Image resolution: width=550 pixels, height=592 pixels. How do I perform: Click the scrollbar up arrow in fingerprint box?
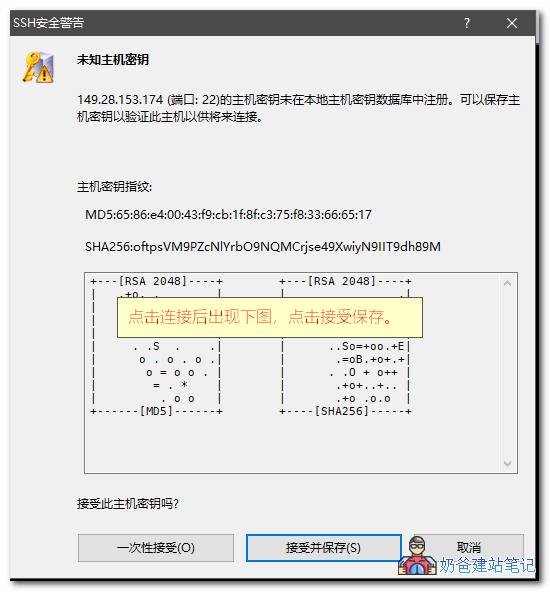tap(507, 283)
